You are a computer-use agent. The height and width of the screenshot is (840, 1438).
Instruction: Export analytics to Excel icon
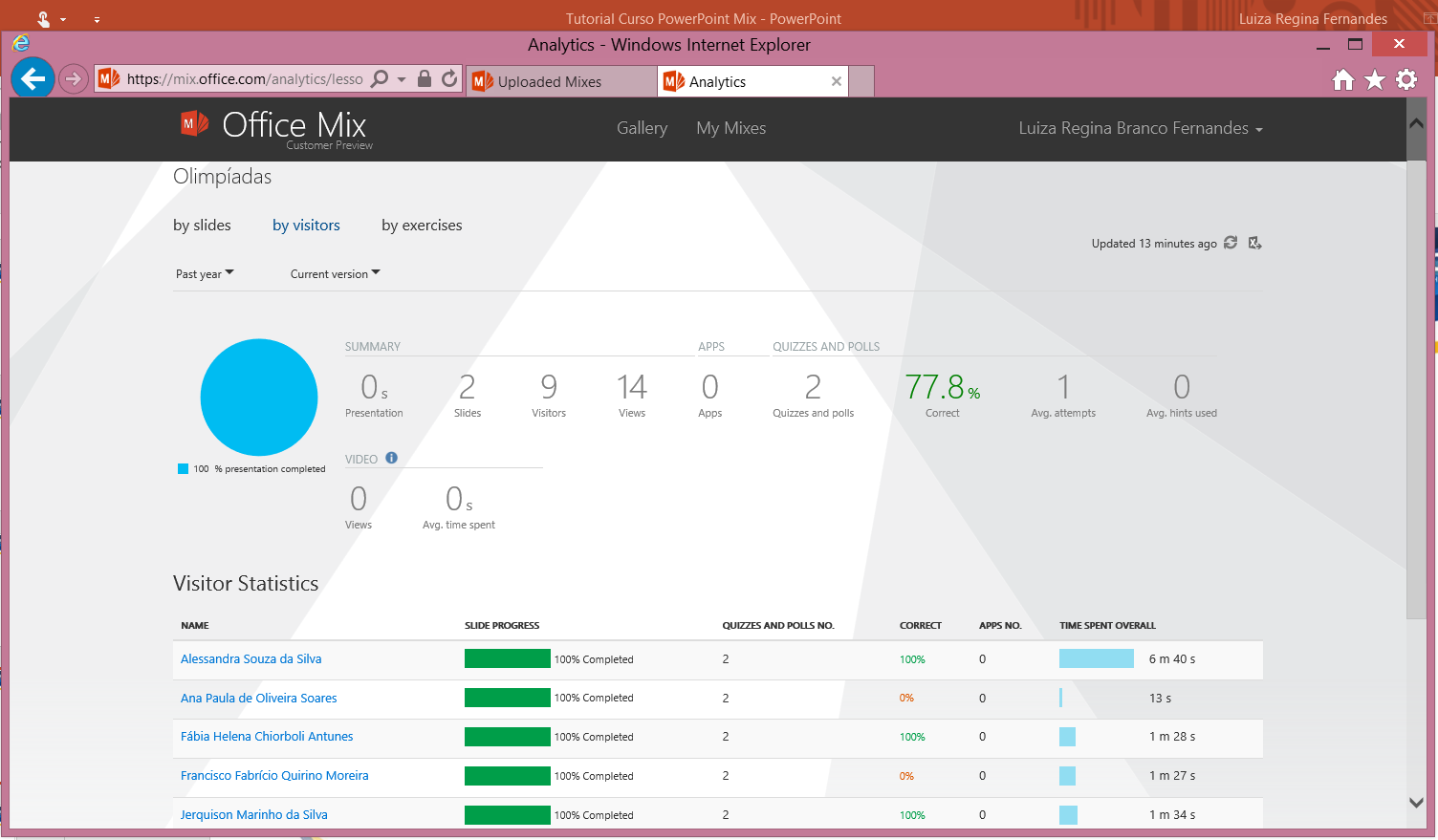pos(1255,243)
